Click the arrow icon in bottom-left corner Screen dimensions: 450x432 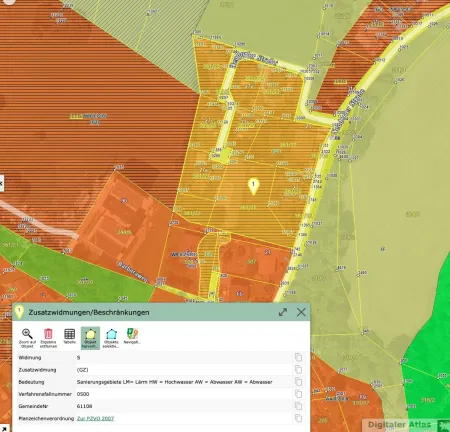tap(4, 429)
